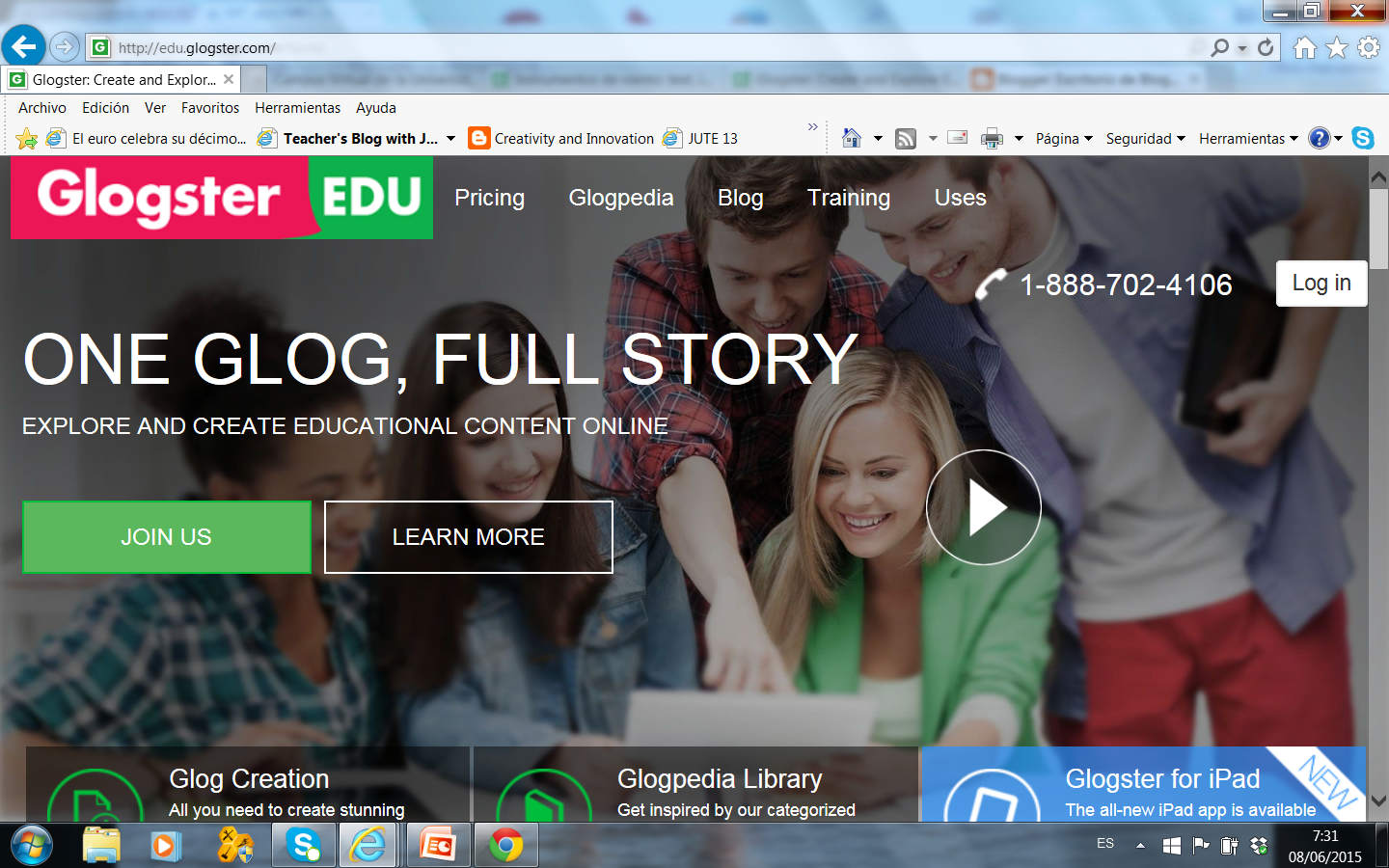Click the Internet Explorer taskbar icon
The height and width of the screenshot is (868, 1389).
368,846
